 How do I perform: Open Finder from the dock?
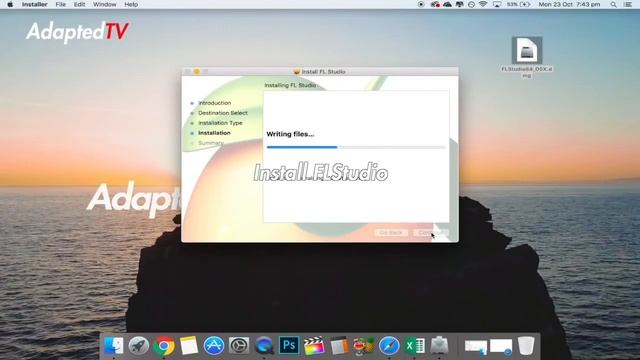114,346
